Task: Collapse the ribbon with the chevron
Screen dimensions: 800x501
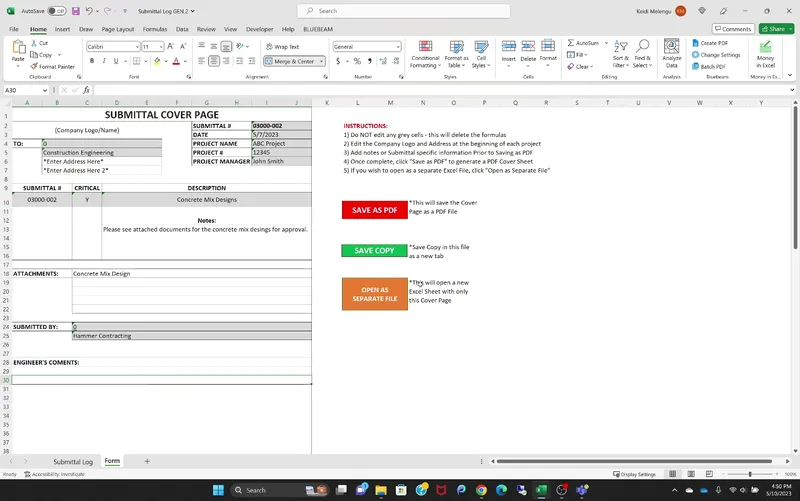Action: [790, 76]
